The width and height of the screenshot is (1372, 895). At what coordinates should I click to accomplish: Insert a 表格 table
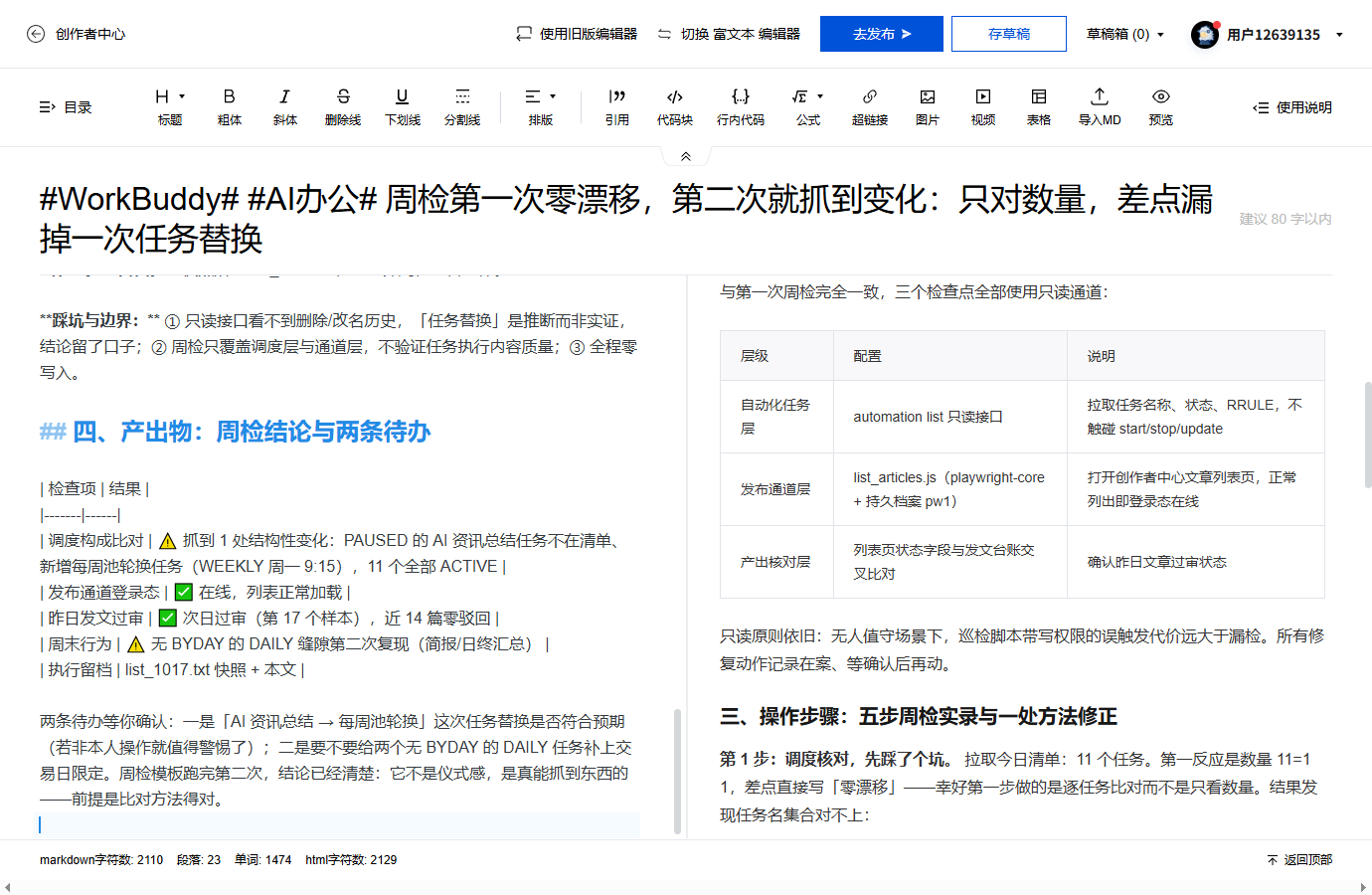coord(1039,107)
